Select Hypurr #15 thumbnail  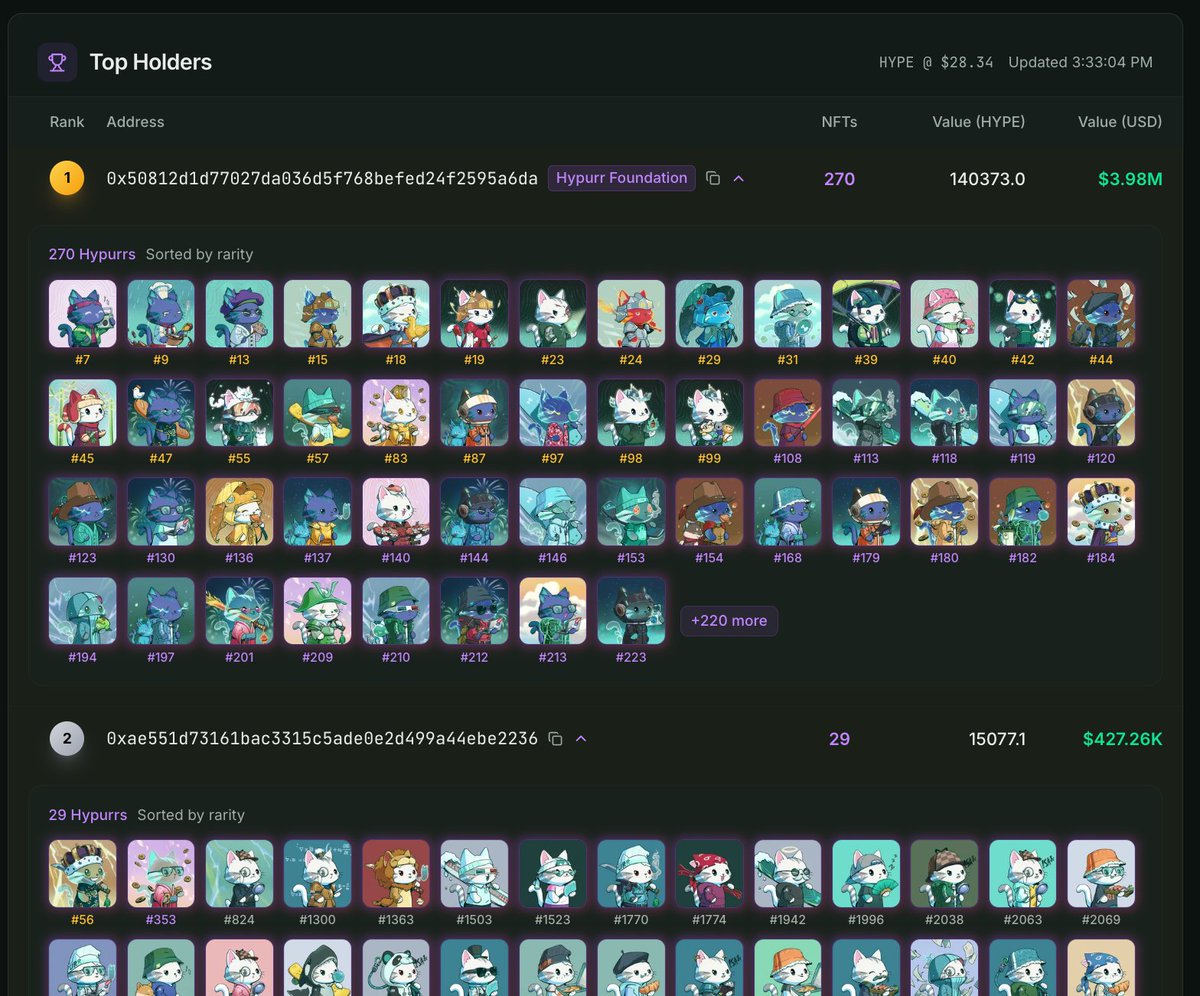click(x=318, y=313)
